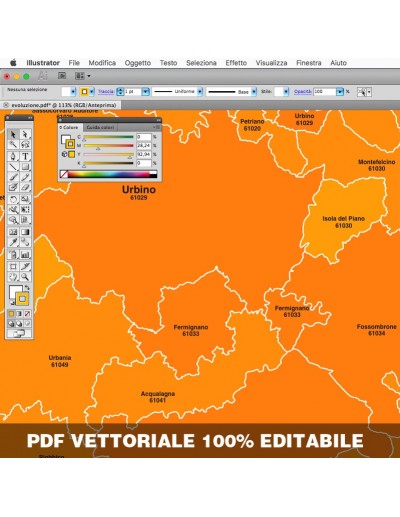Select the Lasso tool

25,144
